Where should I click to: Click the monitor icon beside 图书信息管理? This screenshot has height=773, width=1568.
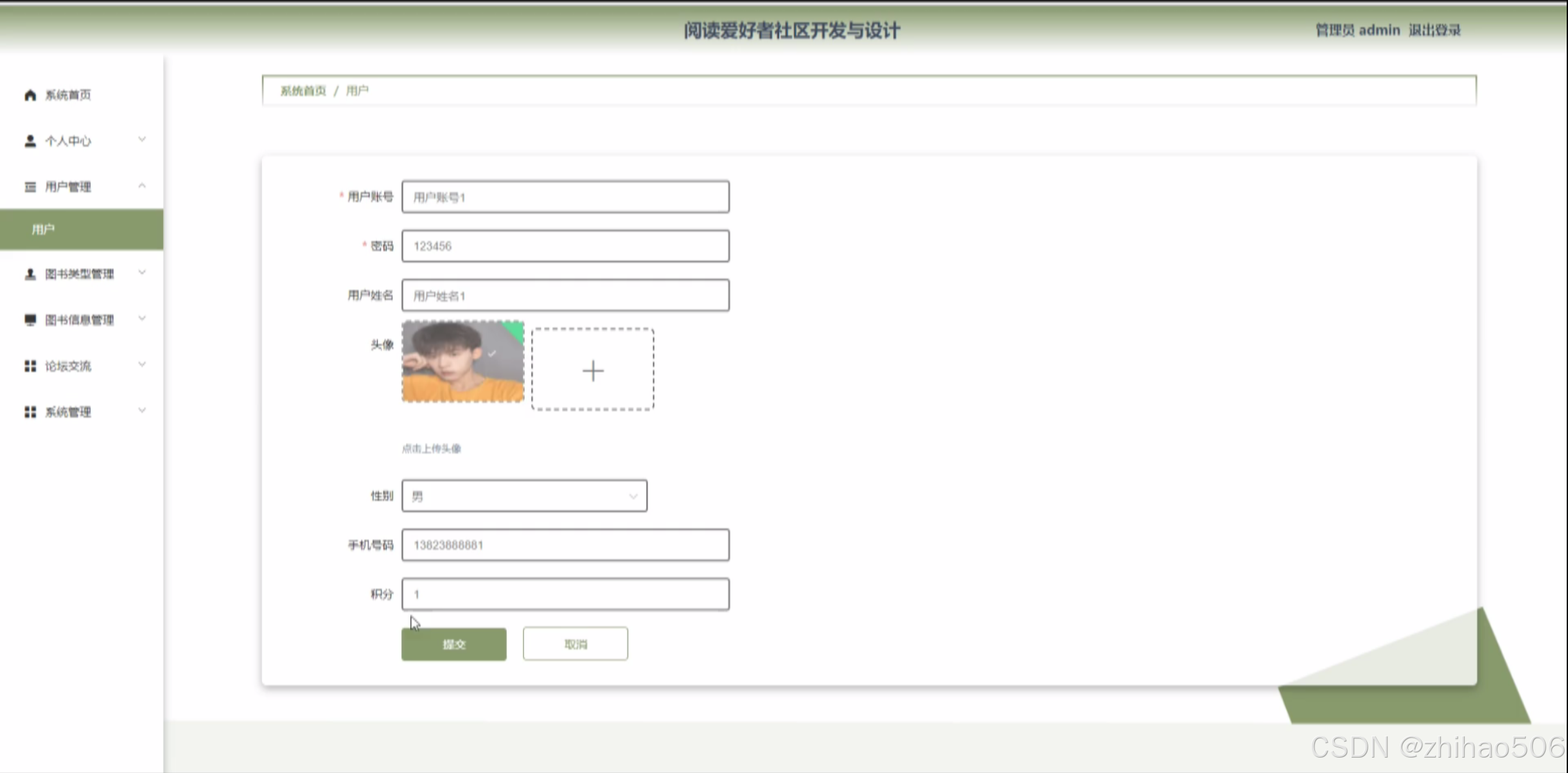click(30, 320)
